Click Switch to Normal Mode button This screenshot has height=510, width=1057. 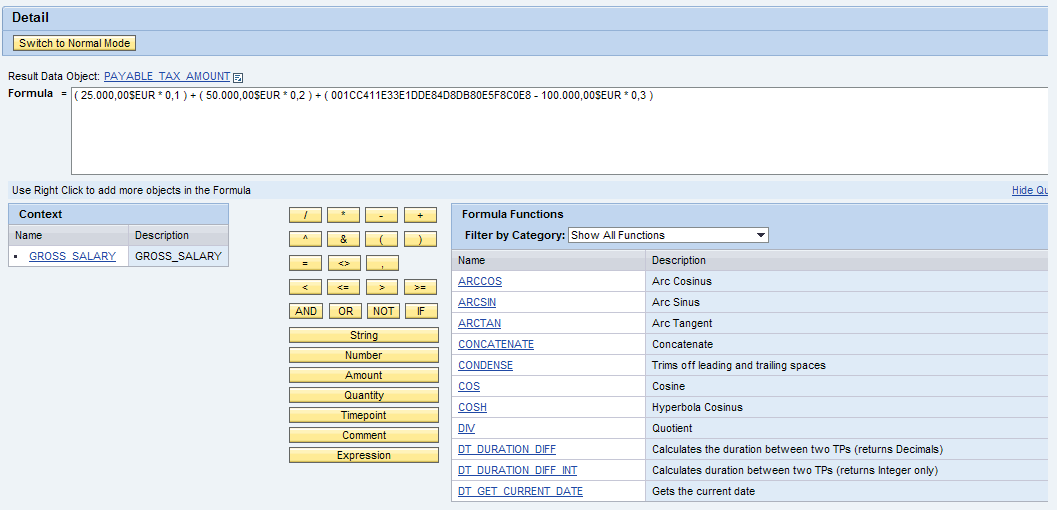point(74,43)
